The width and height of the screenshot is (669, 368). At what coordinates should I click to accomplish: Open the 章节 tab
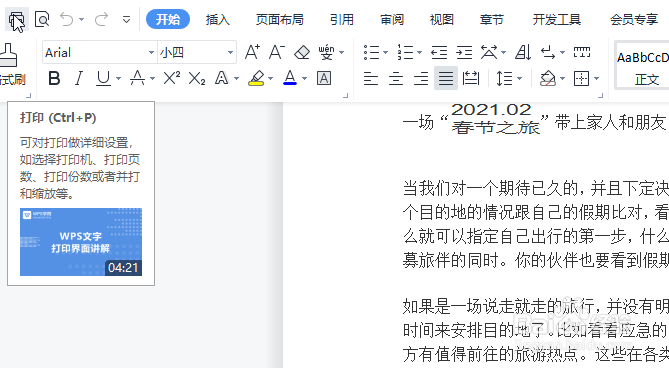point(492,20)
